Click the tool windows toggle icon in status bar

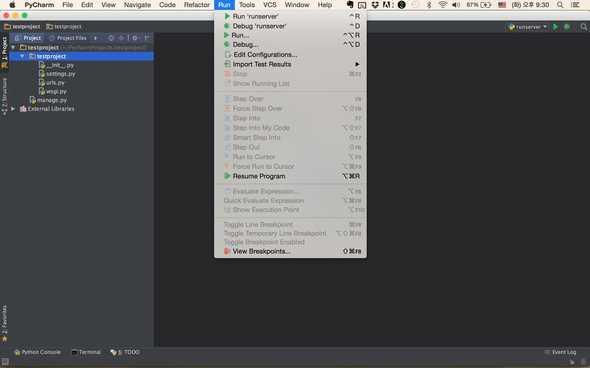(5, 362)
